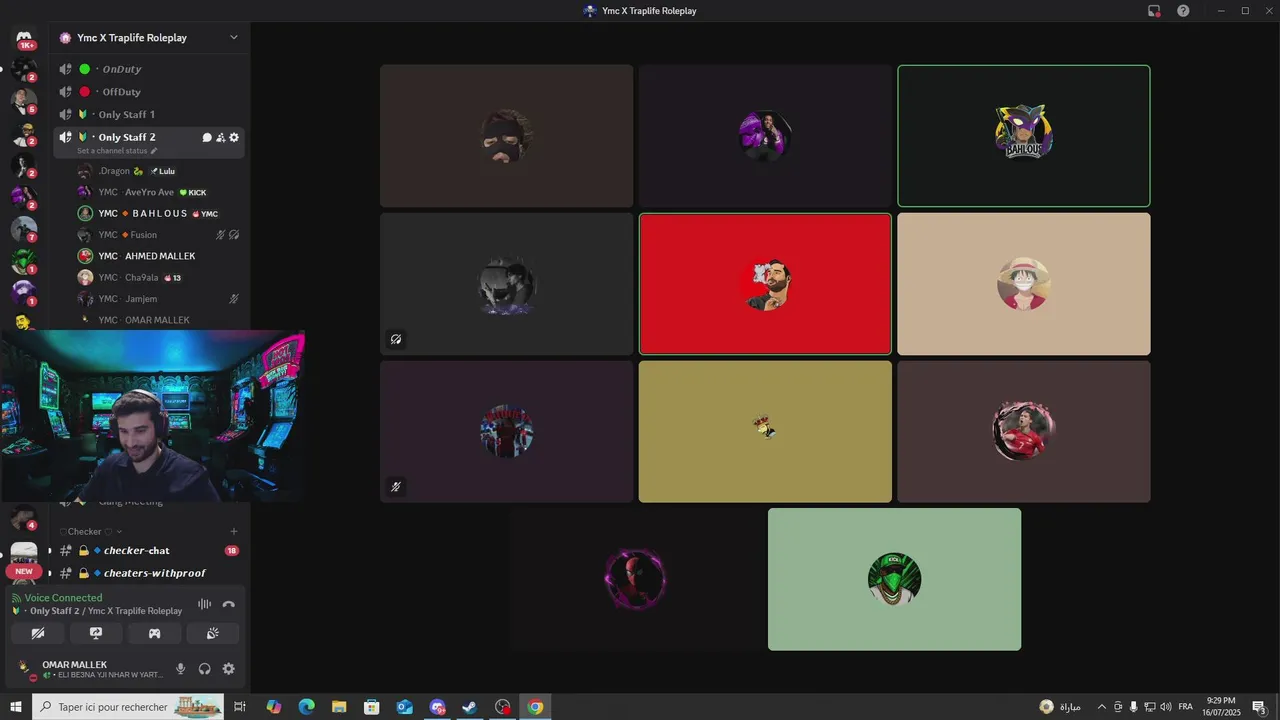The image size is (1280, 720).
Task: Collapse the Checker category
Action: click(91, 531)
